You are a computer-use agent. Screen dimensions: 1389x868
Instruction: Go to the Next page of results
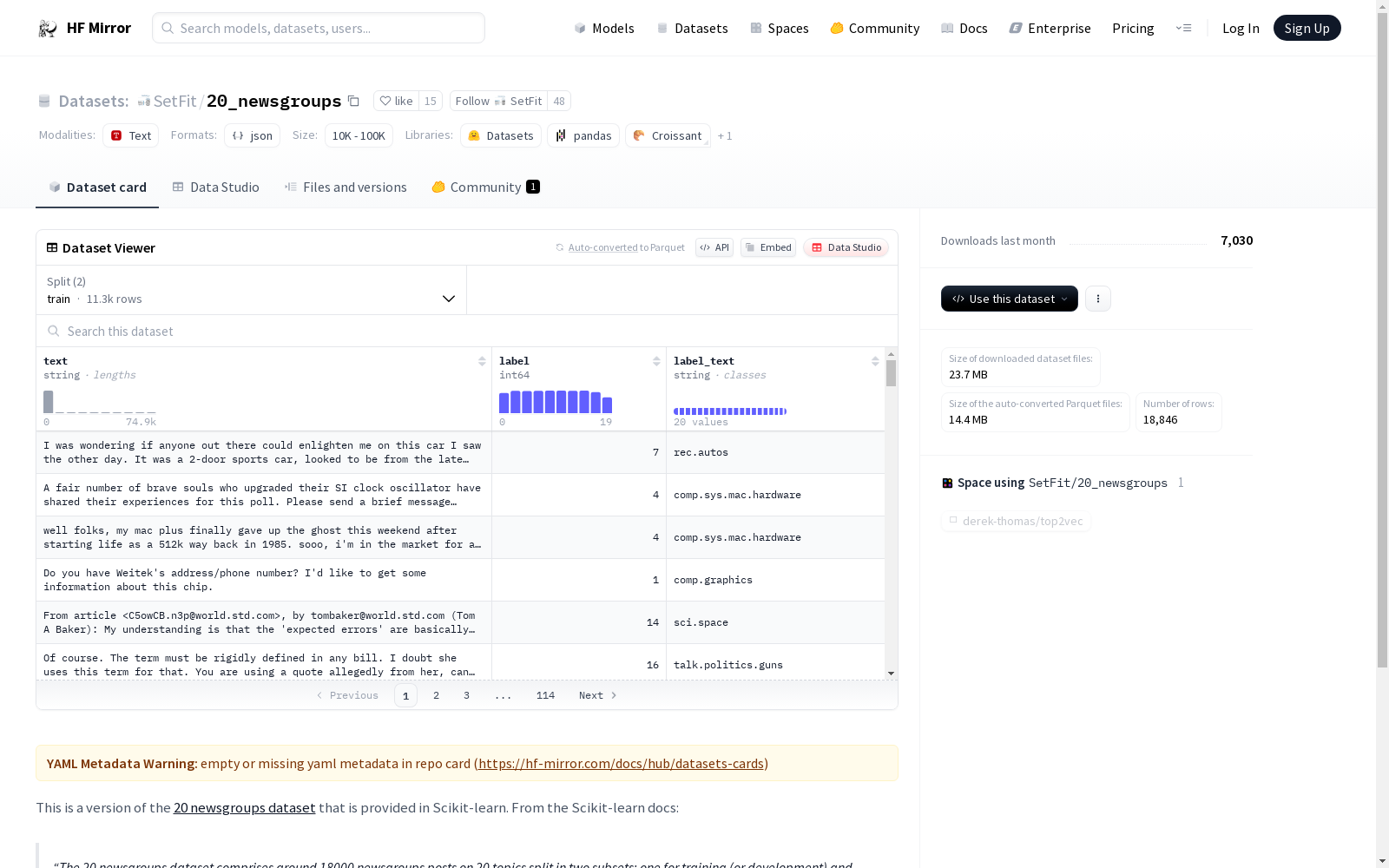[x=597, y=695]
